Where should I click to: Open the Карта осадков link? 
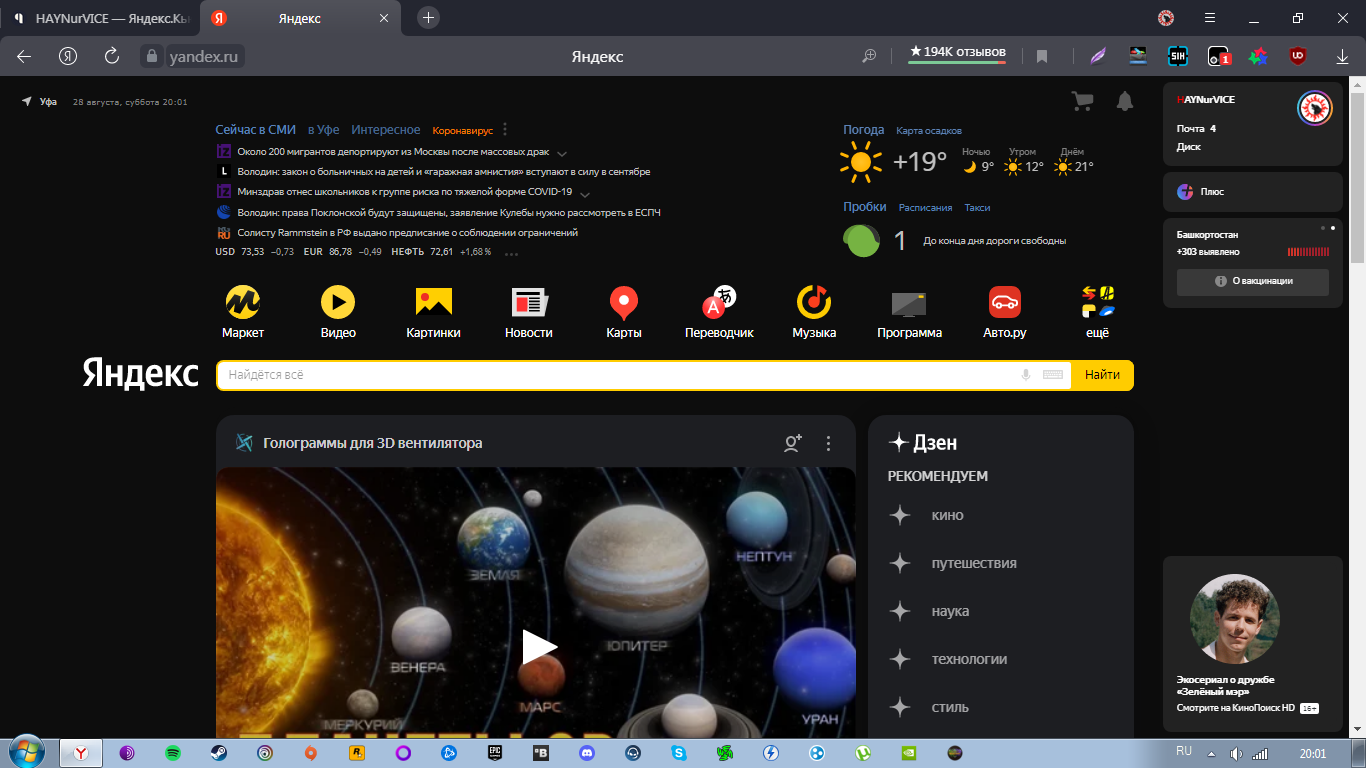coord(929,131)
